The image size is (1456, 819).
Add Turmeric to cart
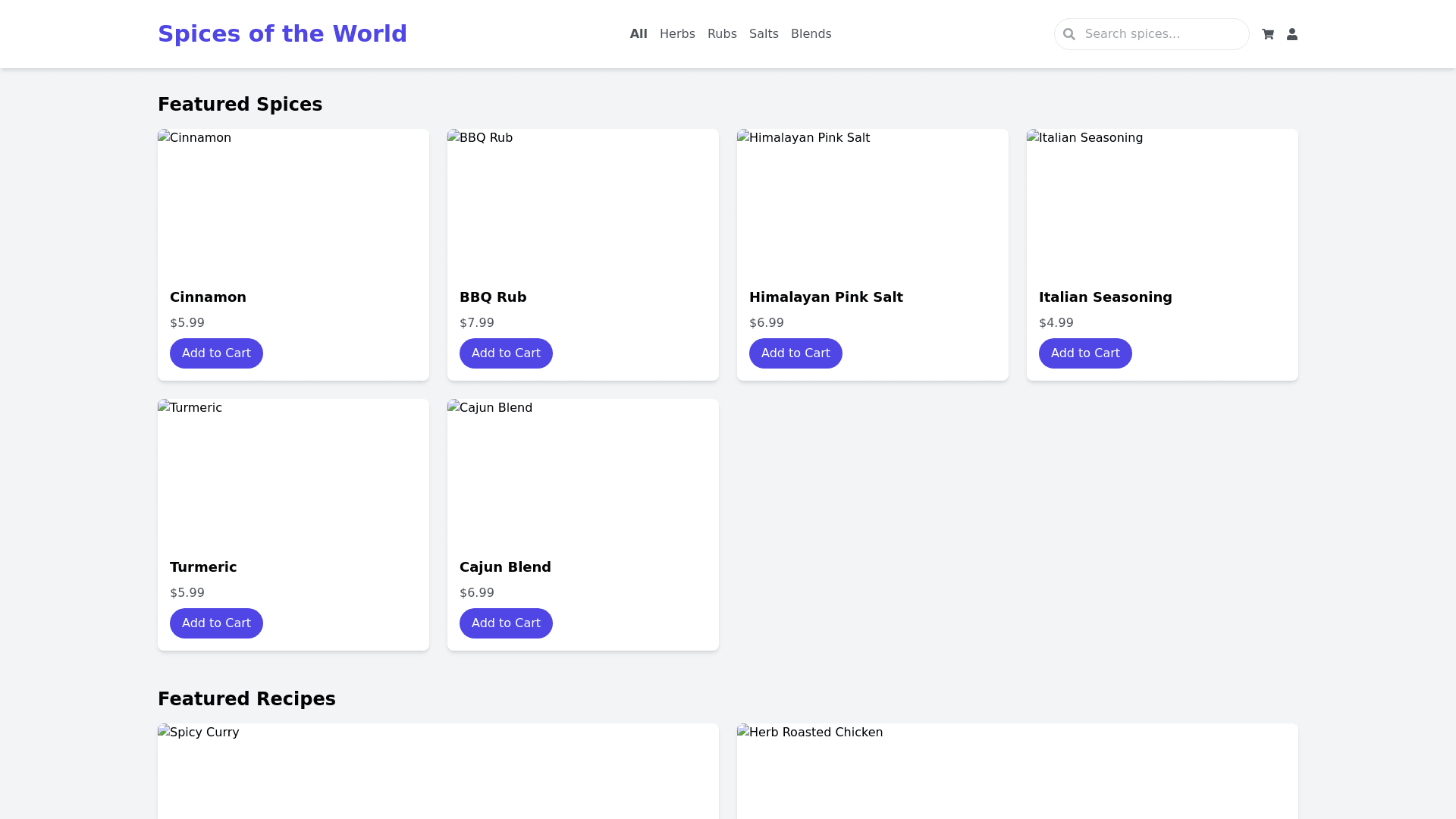(216, 623)
